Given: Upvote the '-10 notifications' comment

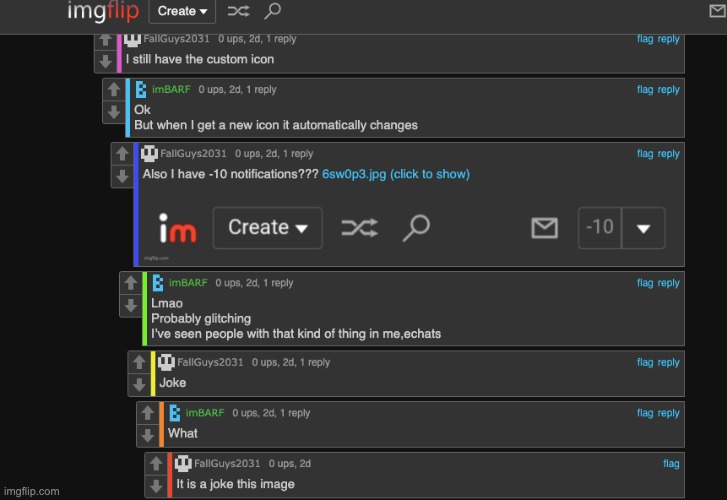Looking at the screenshot, I should pos(122,154).
